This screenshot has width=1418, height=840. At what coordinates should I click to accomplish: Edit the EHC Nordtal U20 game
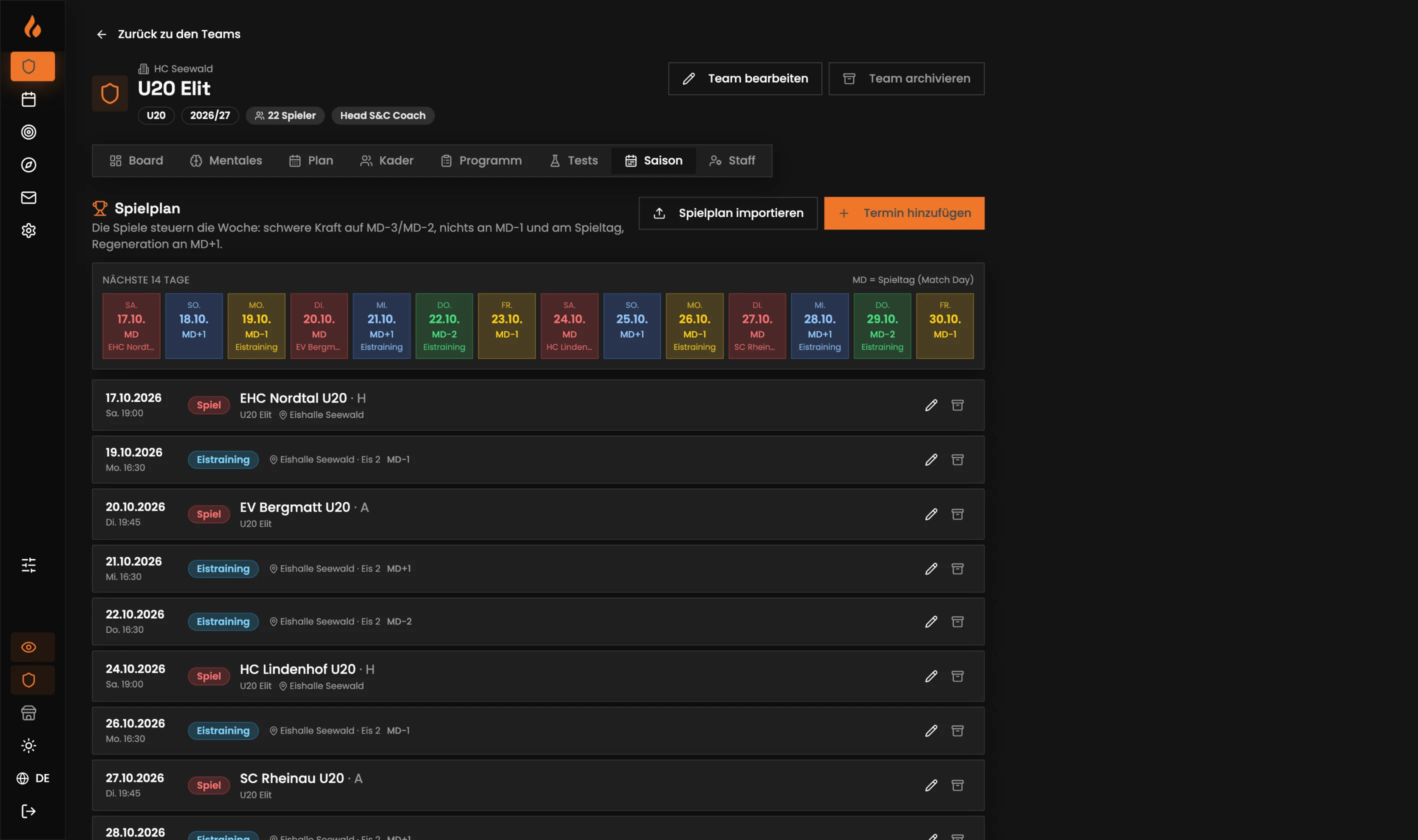pyautogui.click(x=931, y=405)
